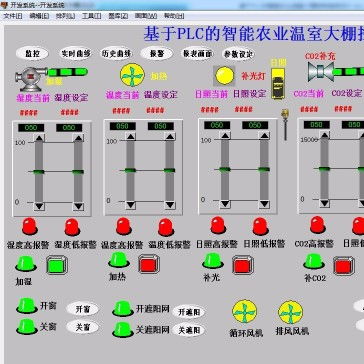
Task: Open the 文件[F] menu
Action: click(13, 16)
